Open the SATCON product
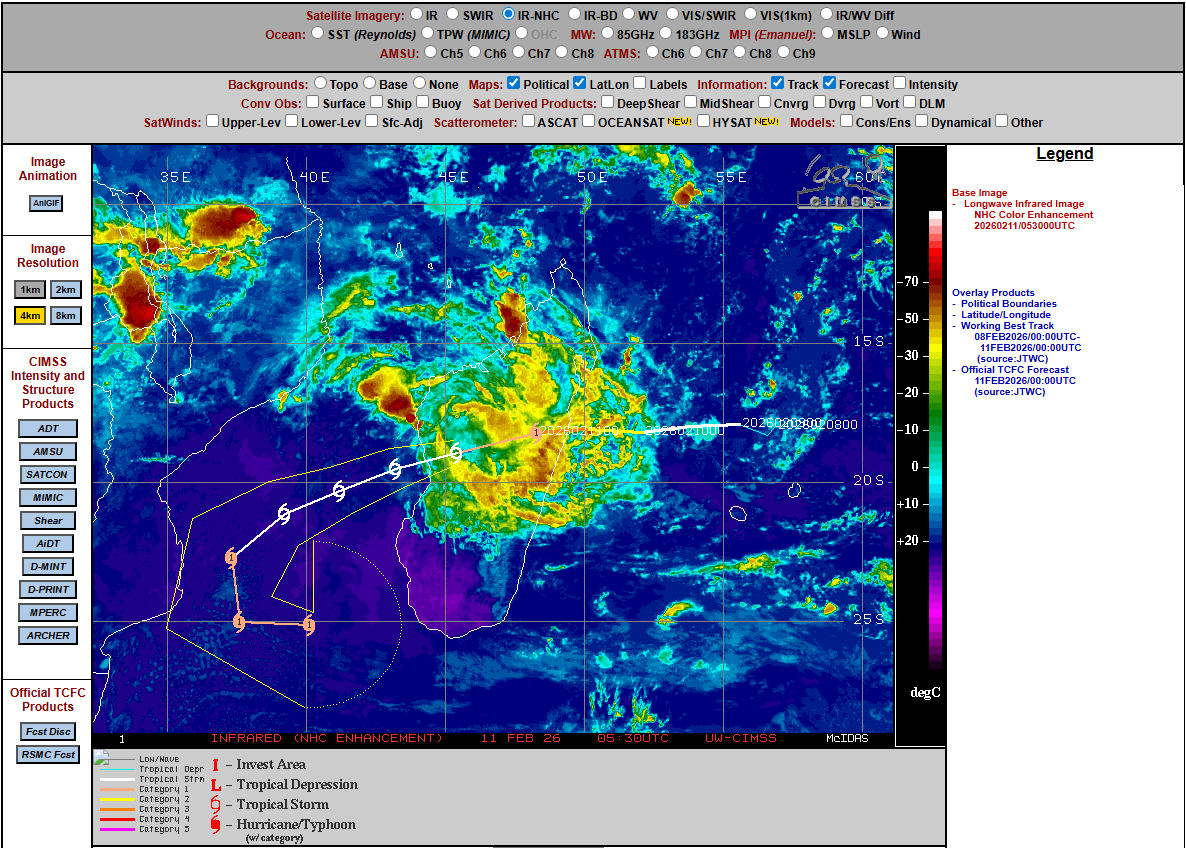 pyautogui.click(x=48, y=475)
